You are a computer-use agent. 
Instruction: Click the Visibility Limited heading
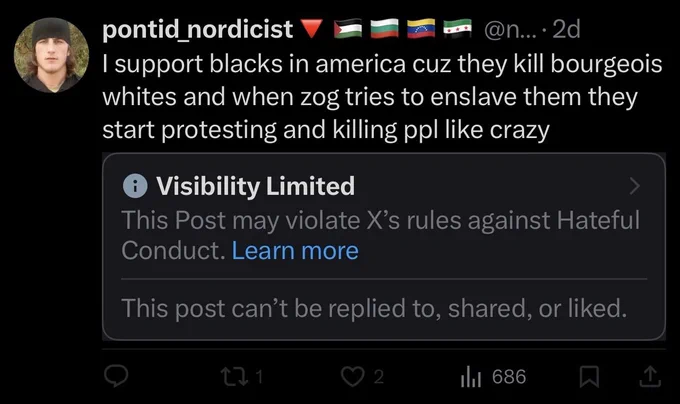(x=255, y=186)
